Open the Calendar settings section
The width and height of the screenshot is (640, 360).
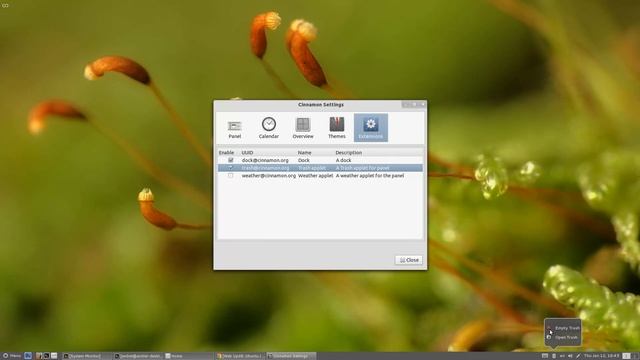(x=269, y=129)
